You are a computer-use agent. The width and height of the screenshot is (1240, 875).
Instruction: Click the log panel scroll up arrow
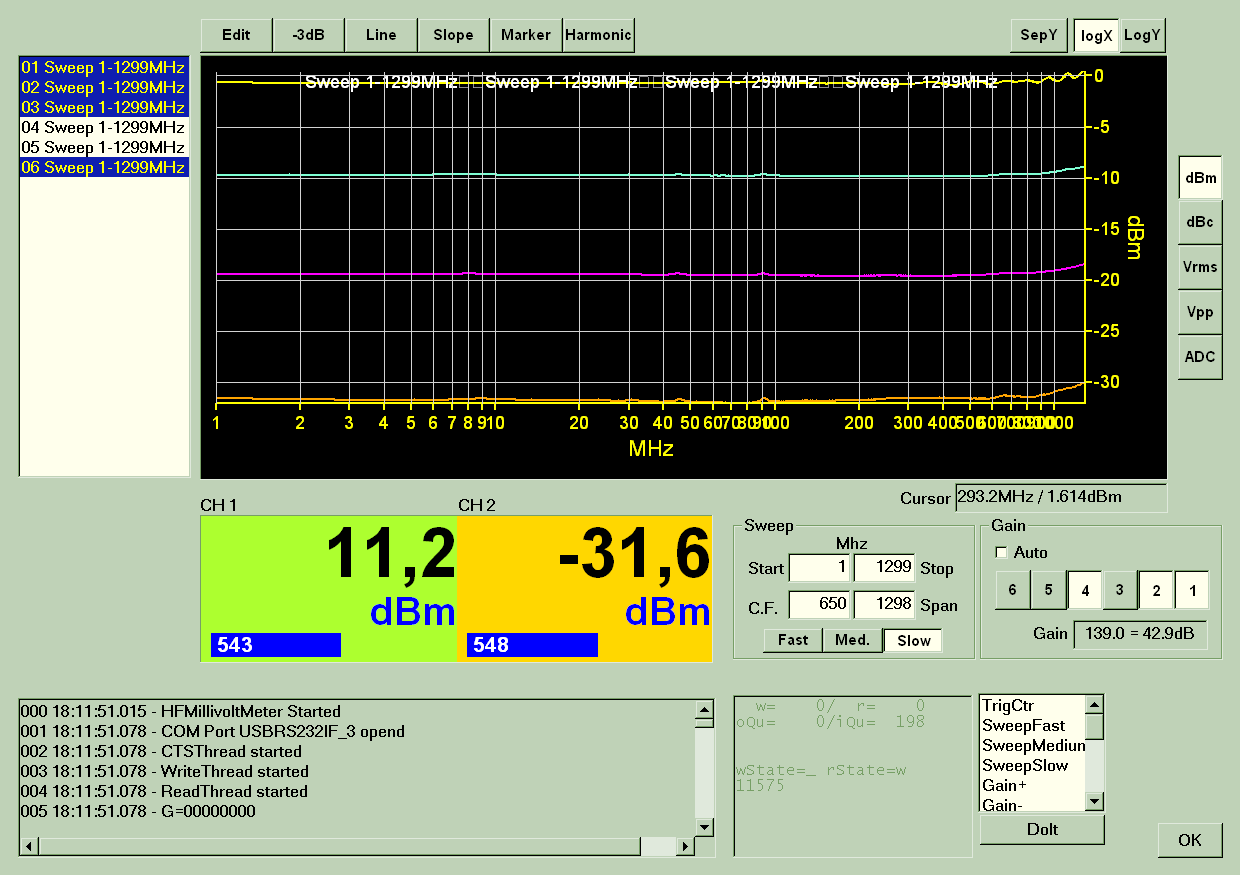(x=705, y=710)
